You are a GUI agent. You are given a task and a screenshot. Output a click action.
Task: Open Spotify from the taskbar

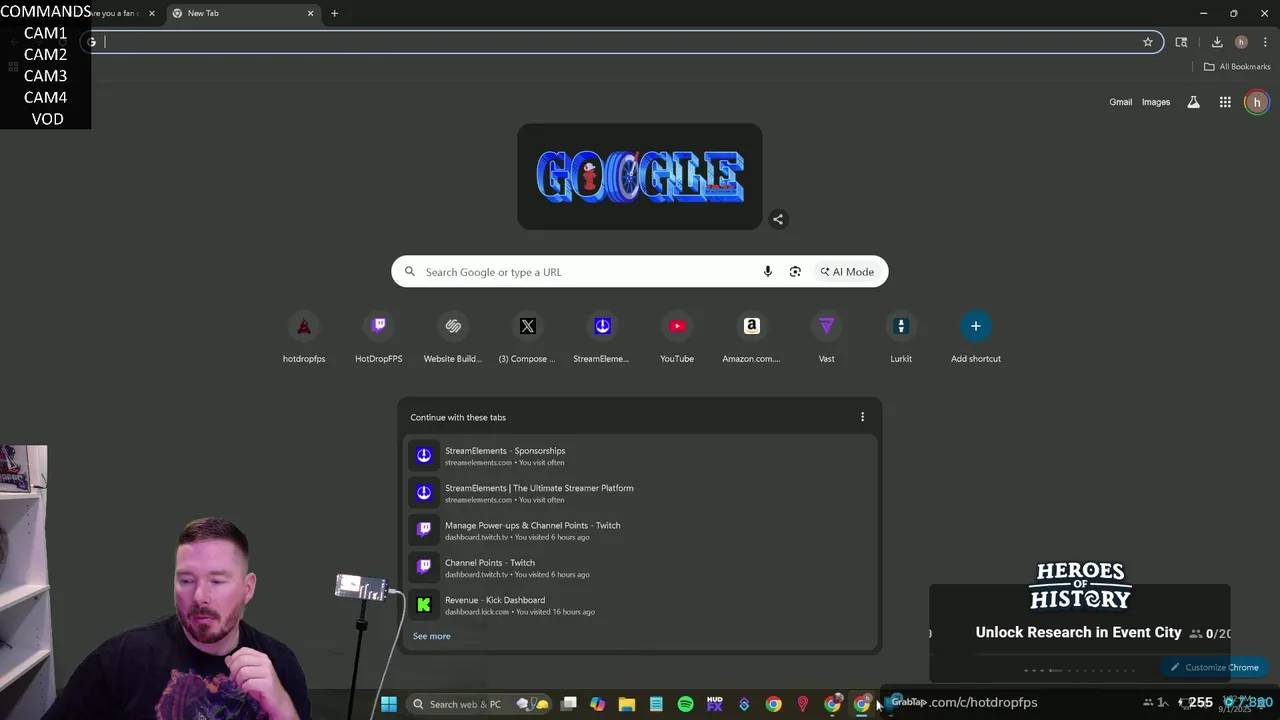[685, 704]
